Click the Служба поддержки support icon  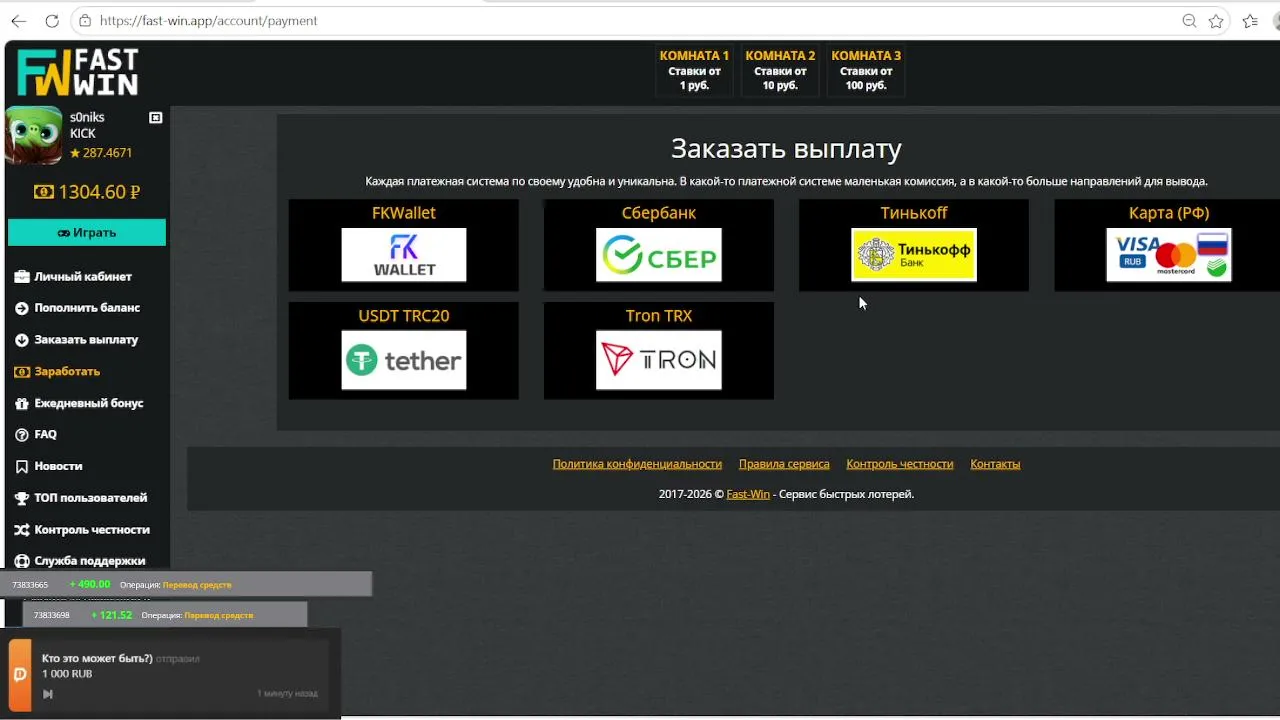pyautogui.click(x=22, y=561)
